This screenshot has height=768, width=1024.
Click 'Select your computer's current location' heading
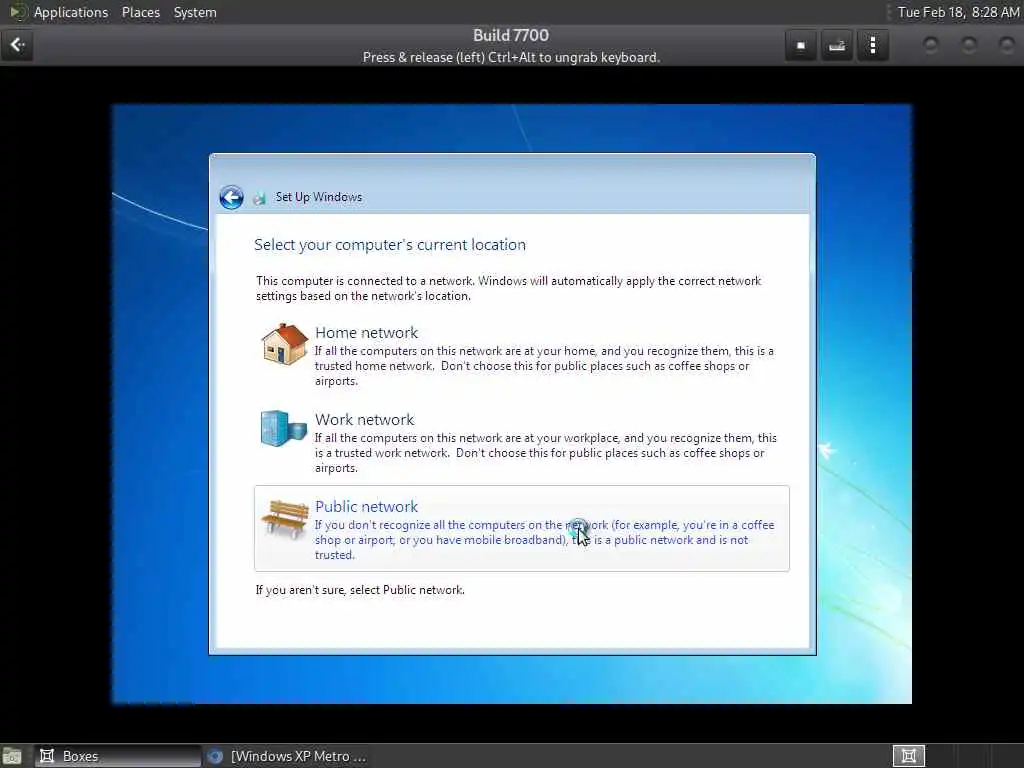click(390, 245)
